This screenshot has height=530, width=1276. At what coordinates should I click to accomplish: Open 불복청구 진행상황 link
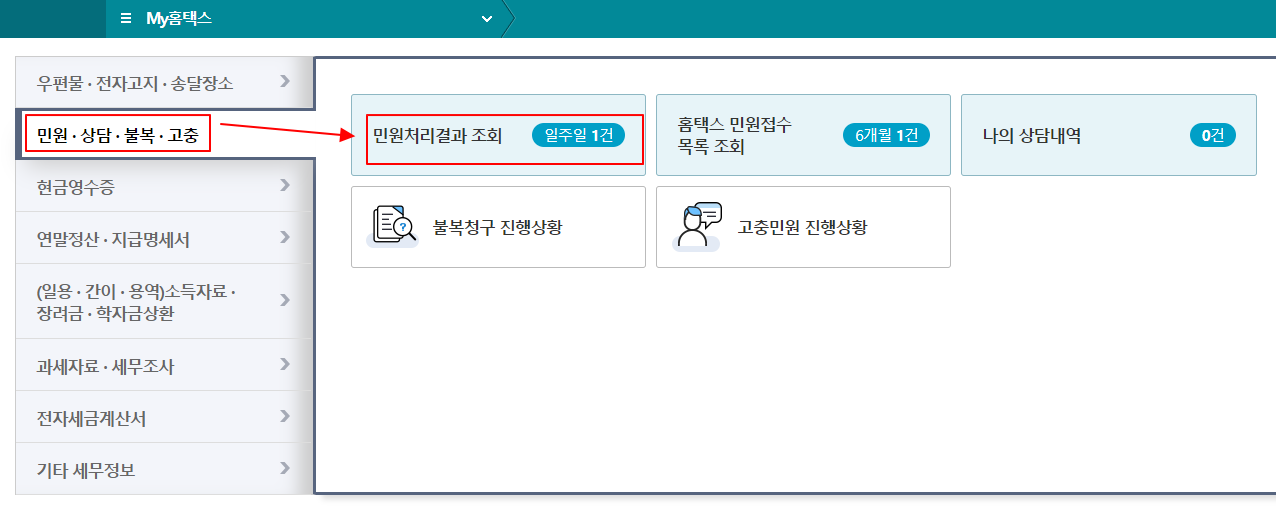pyautogui.click(x=498, y=227)
